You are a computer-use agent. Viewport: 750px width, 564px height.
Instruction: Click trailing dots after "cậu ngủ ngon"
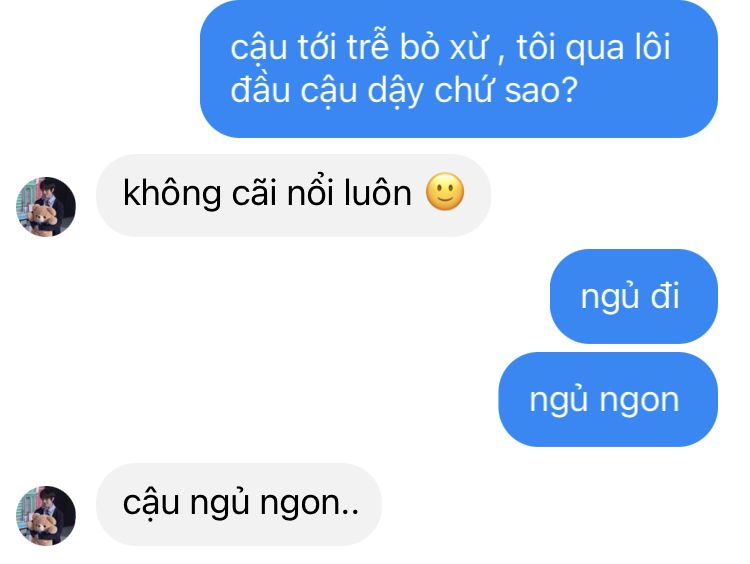click(350, 512)
